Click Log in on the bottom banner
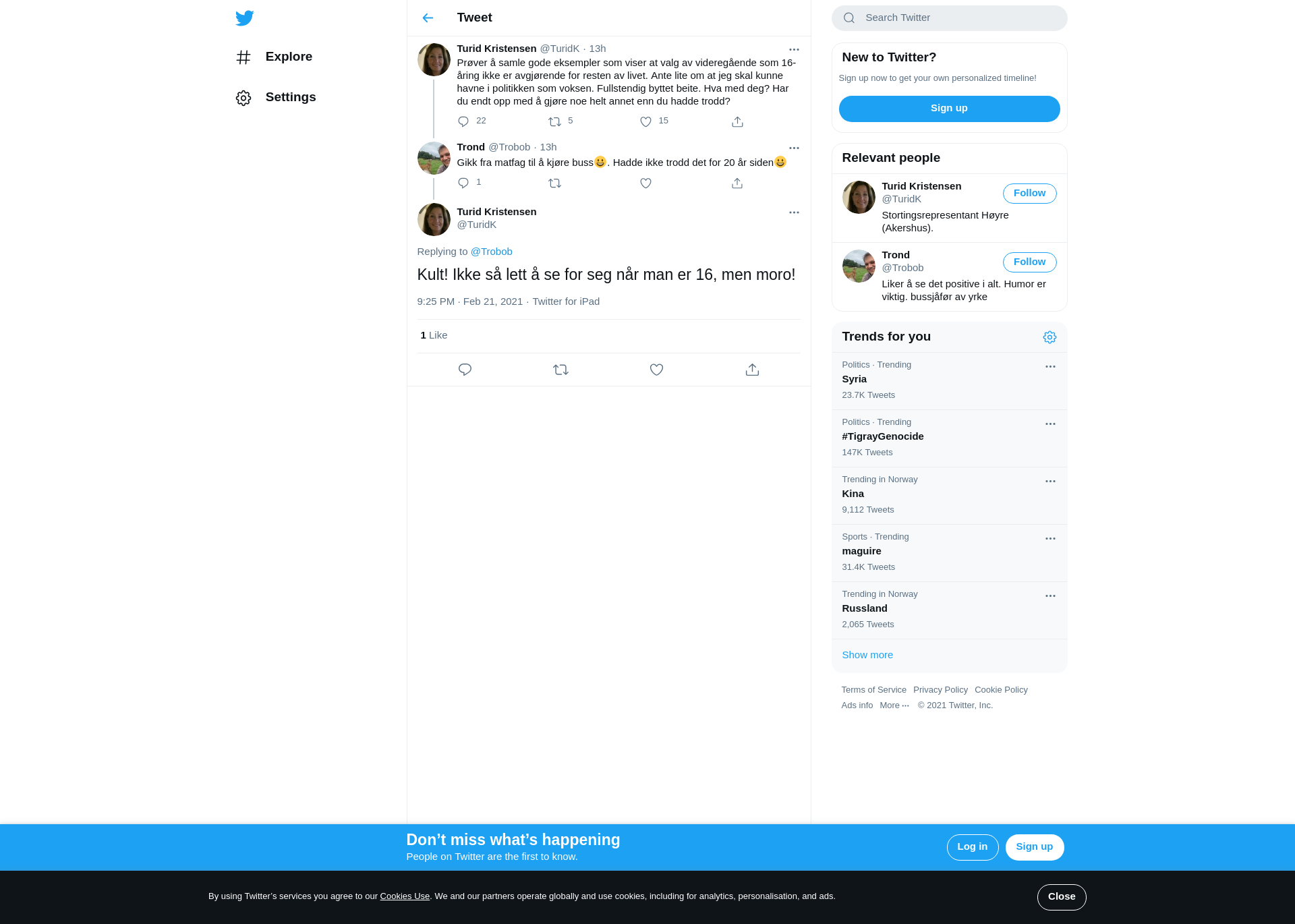 coord(973,847)
